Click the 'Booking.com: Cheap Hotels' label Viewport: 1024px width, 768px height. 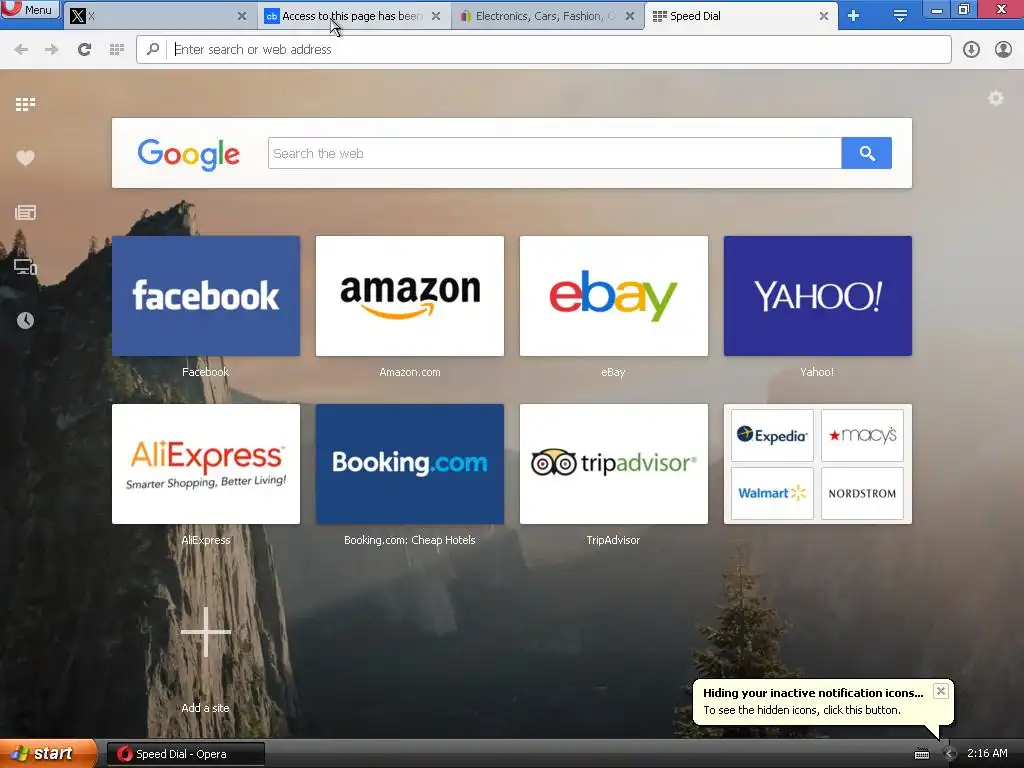click(x=409, y=540)
